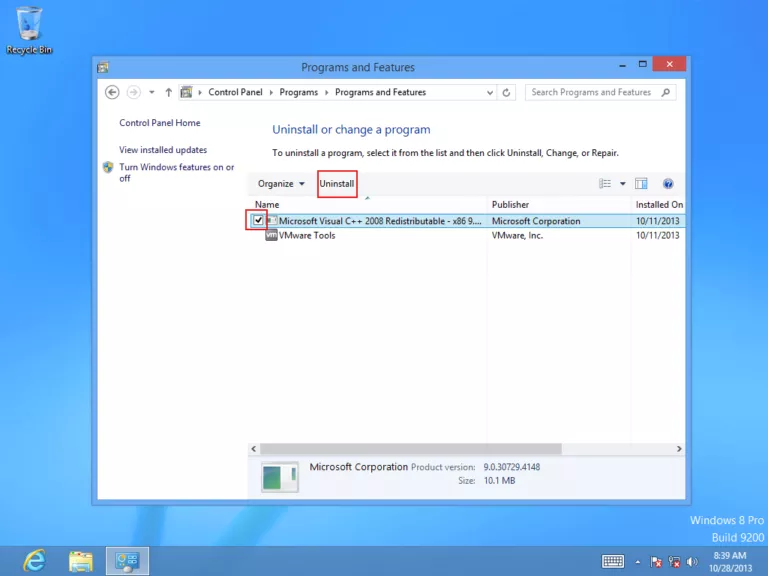Viewport: 768px width, 576px height.
Task: Click the details pane program thumbnail
Action: pyautogui.click(x=280, y=477)
